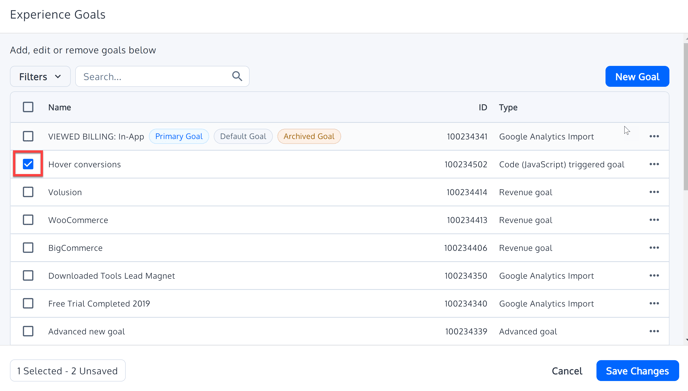Expand the Filters dropdown
Image resolution: width=688 pixels, height=391 pixels.
[x=40, y=76]
